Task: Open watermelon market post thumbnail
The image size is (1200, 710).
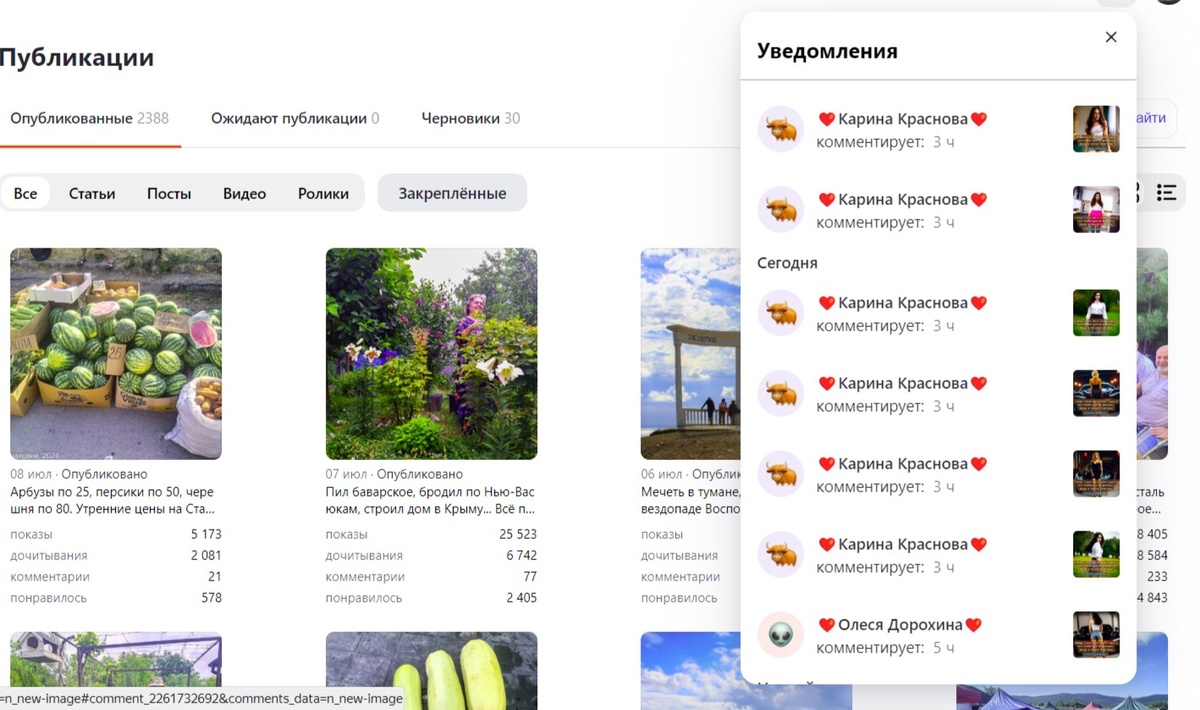Action: 116,354
